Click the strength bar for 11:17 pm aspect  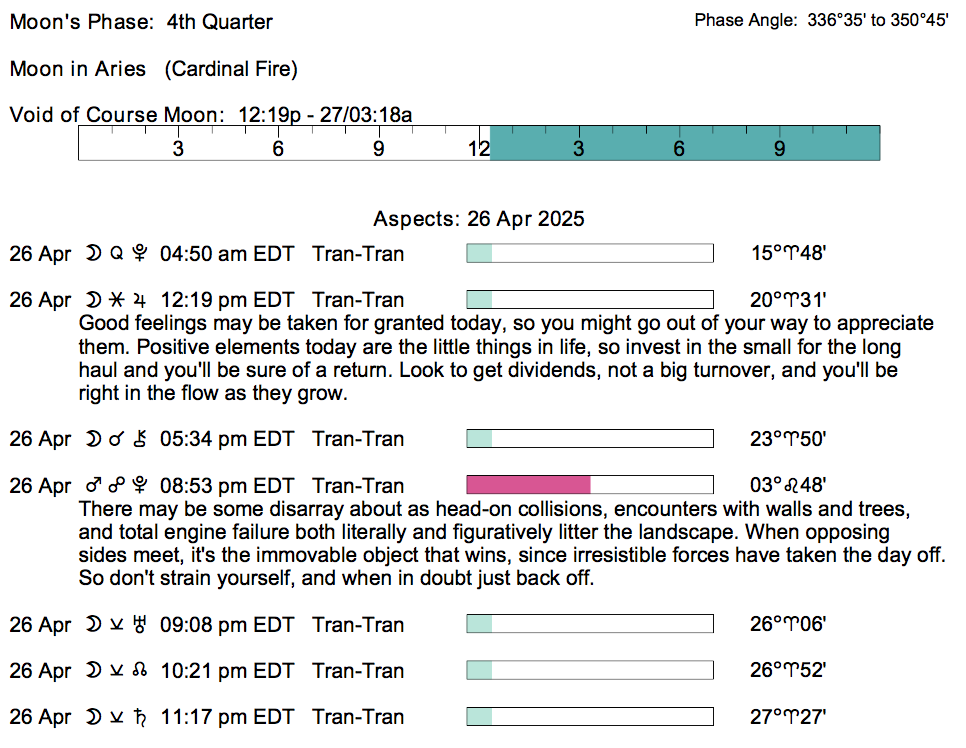[590, 717]
